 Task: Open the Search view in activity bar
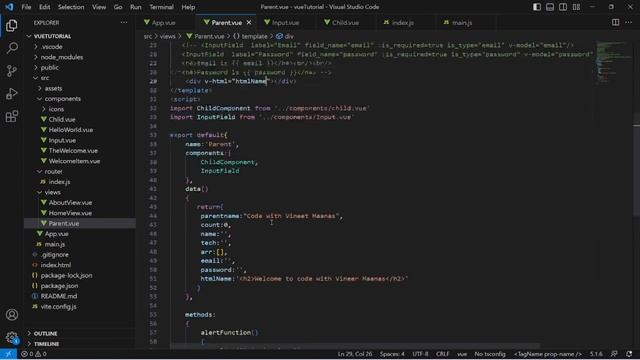click(12, 48)
